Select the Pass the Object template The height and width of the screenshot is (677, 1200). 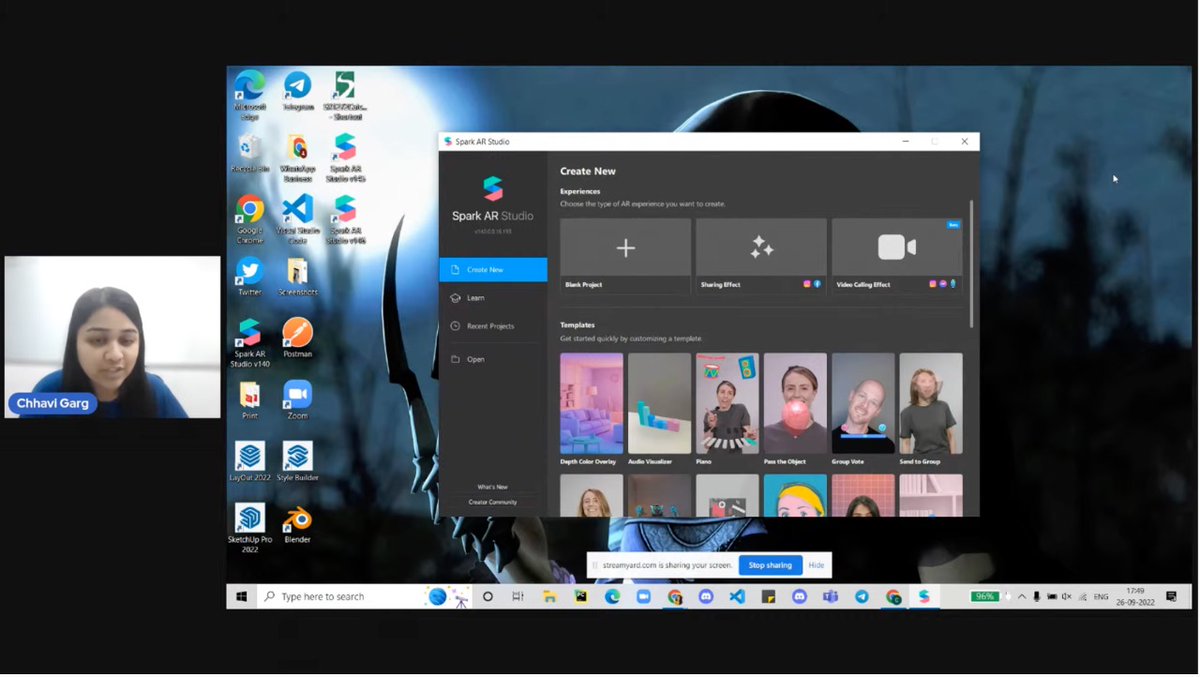[x=795, y=409]
